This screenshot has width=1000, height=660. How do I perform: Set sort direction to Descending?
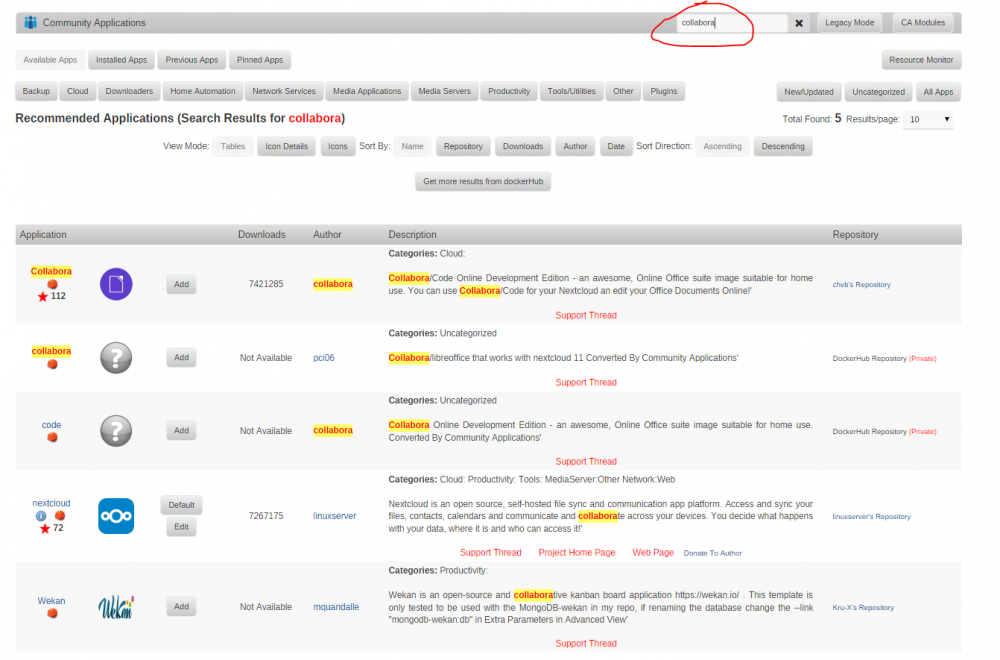tap(783, 146)
